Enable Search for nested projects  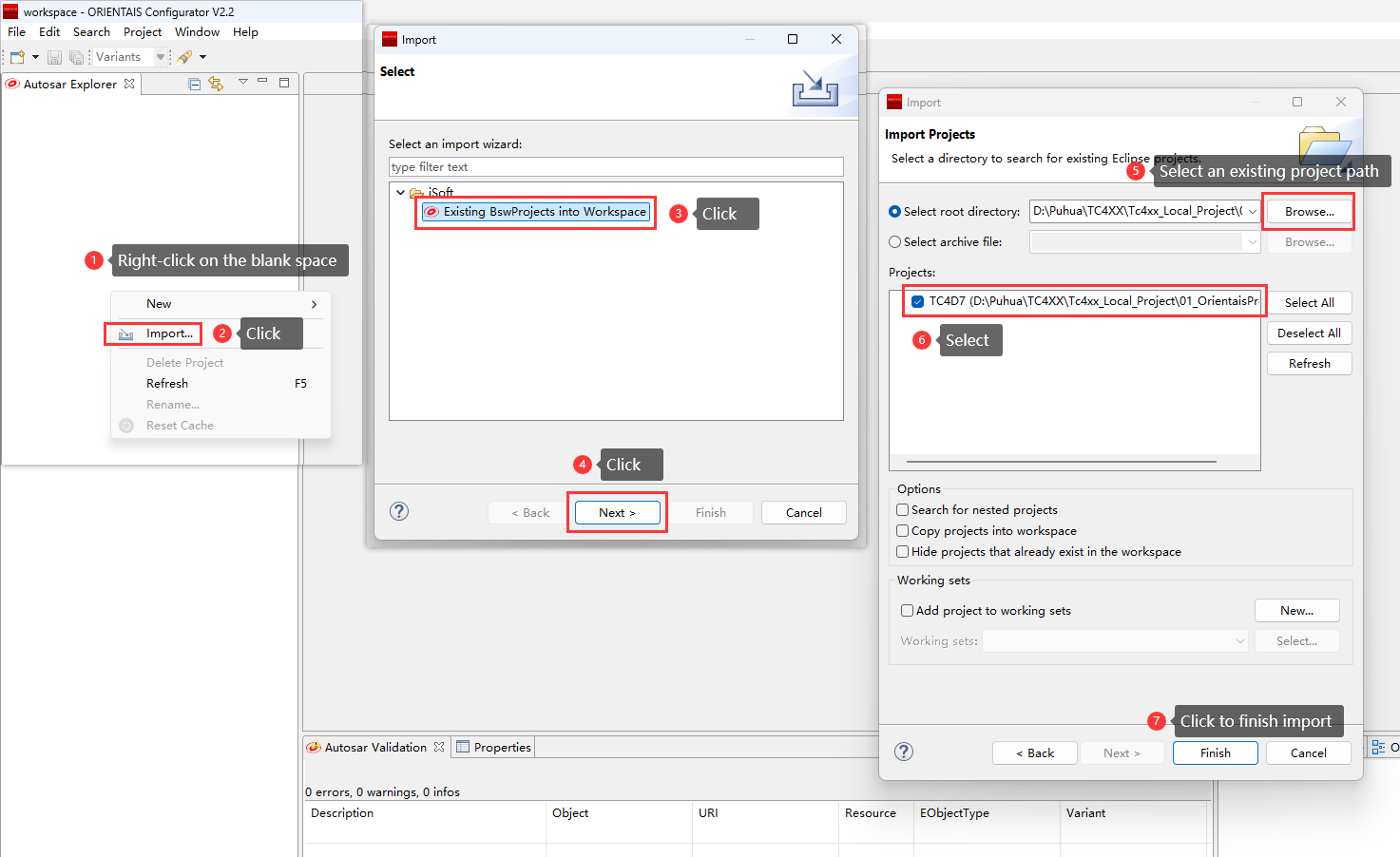903,510
